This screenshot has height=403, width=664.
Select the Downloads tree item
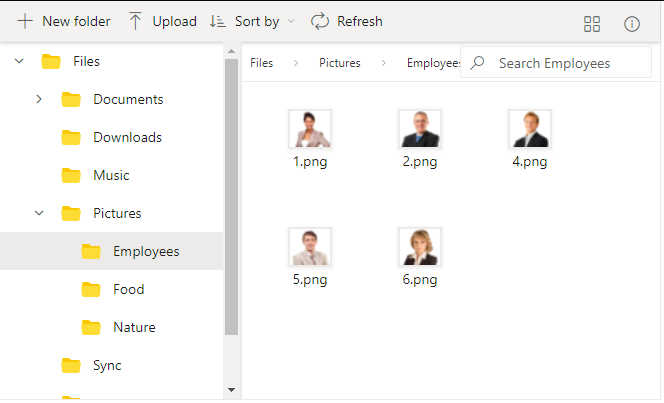tap(111, 138)
